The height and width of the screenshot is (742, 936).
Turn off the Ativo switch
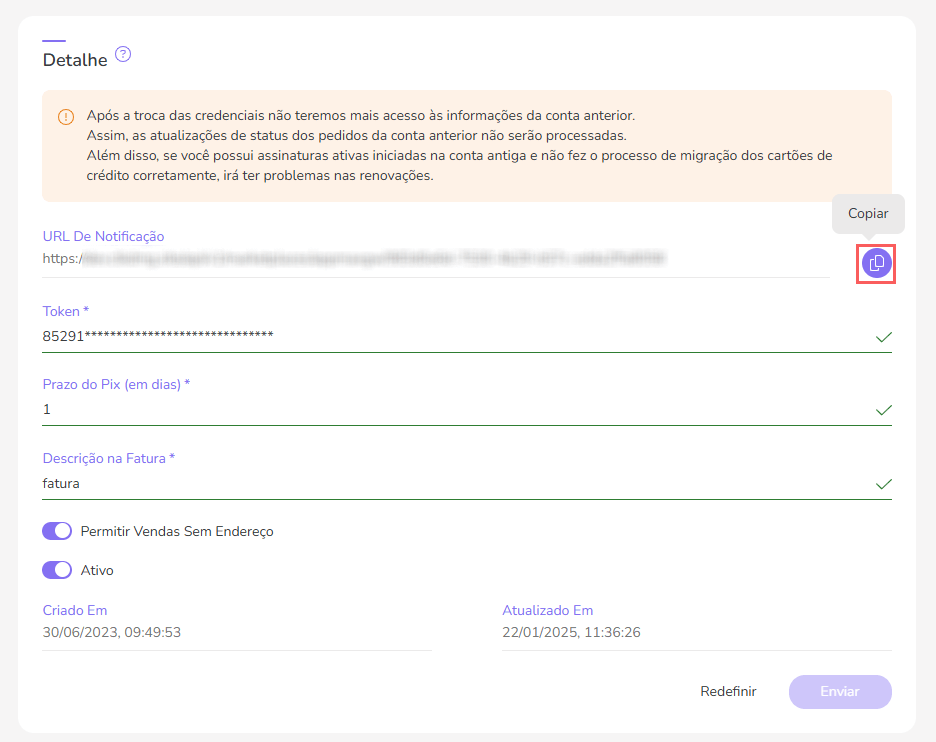[57, 569]
